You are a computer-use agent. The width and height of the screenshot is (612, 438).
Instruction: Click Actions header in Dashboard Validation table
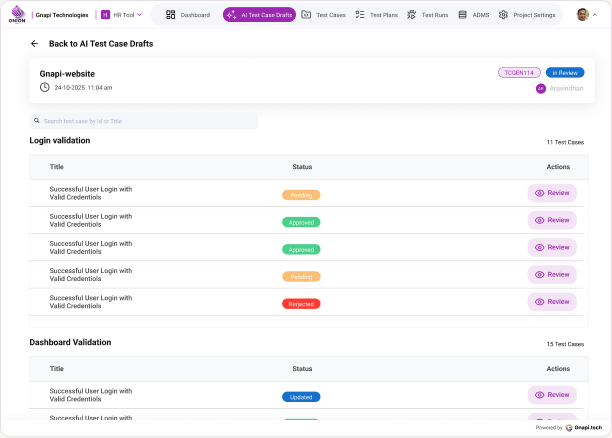558,369
